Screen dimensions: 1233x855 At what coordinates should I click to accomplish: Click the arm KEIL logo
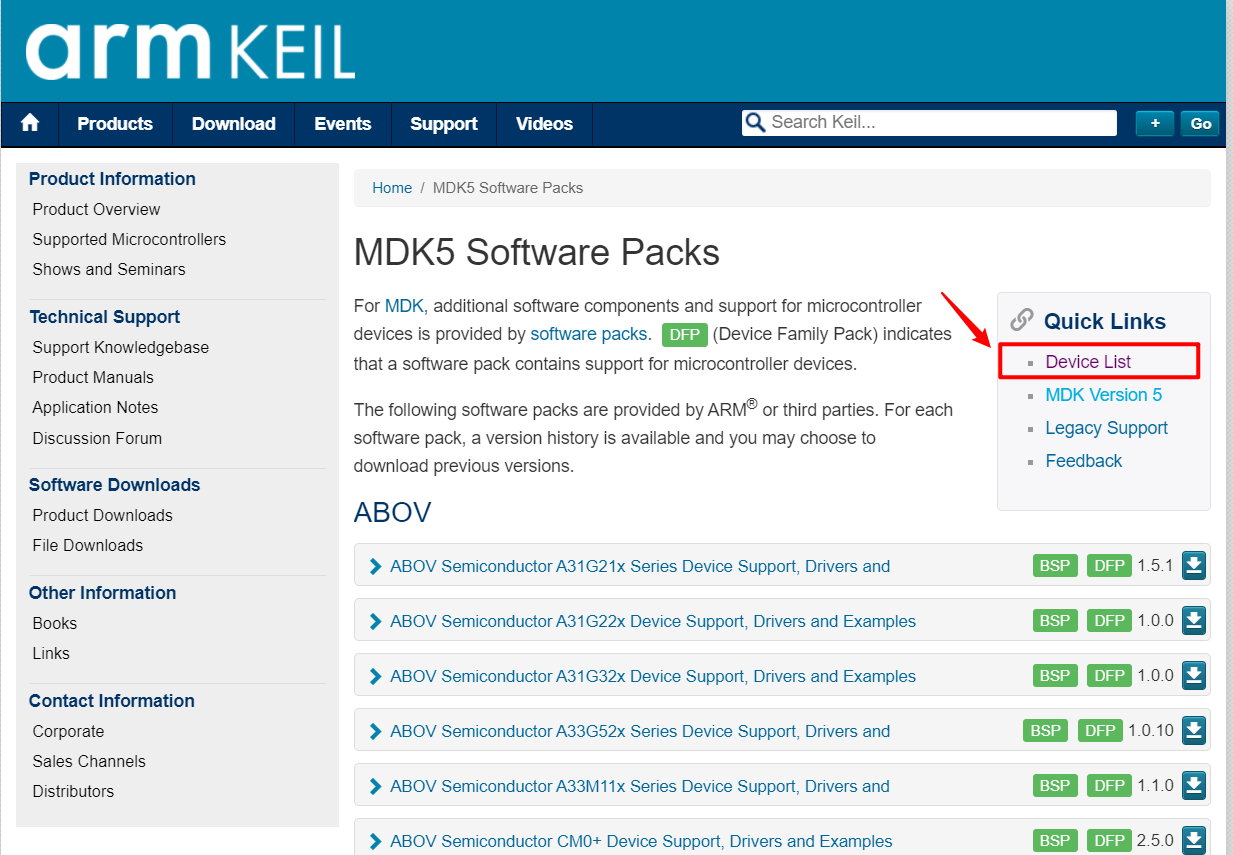[x=190, y=52]
